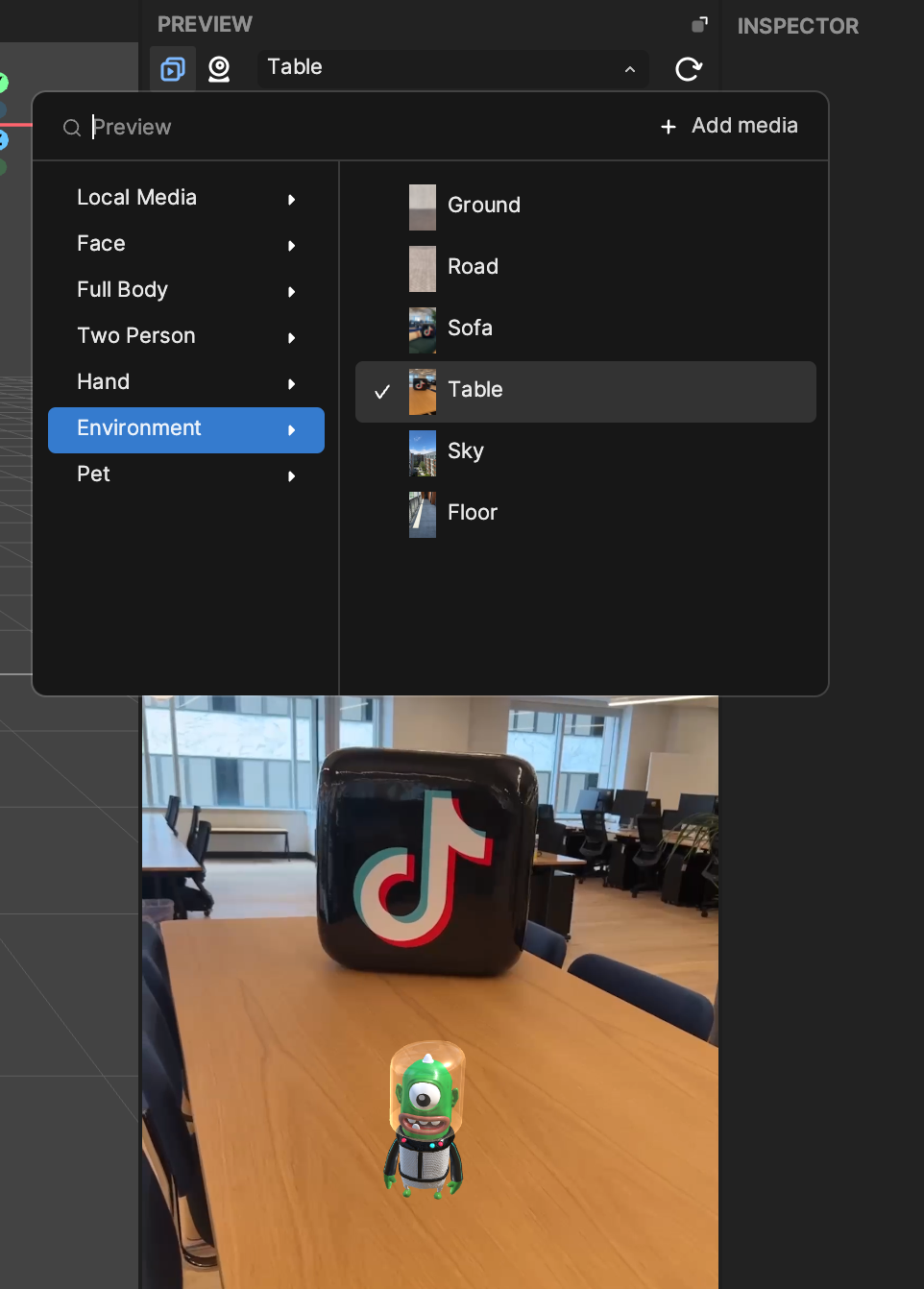
Task: Open the Ground thumbnail entry
Action: [x=422, y=207]
